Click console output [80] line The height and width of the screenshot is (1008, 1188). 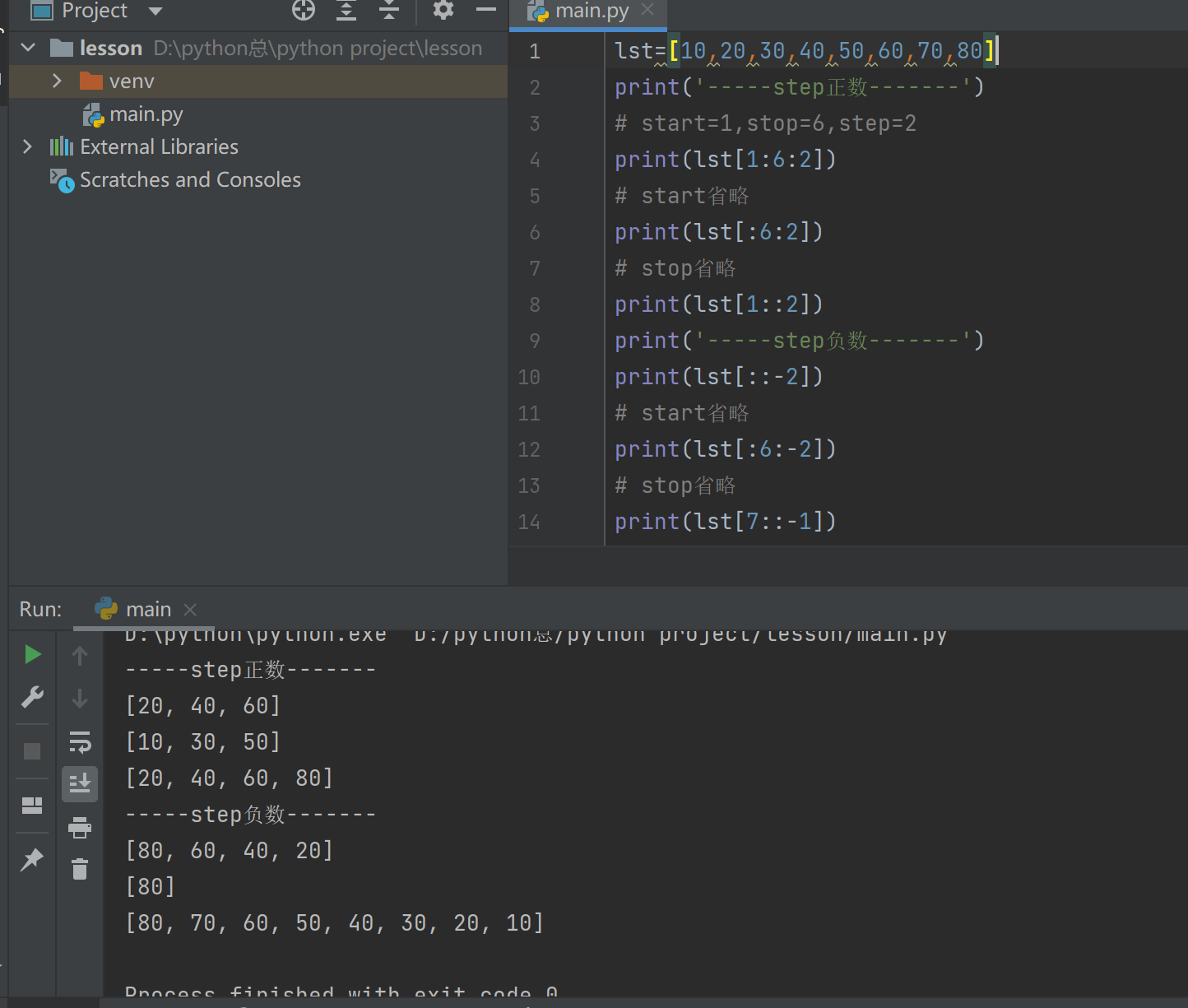point(151,887)
